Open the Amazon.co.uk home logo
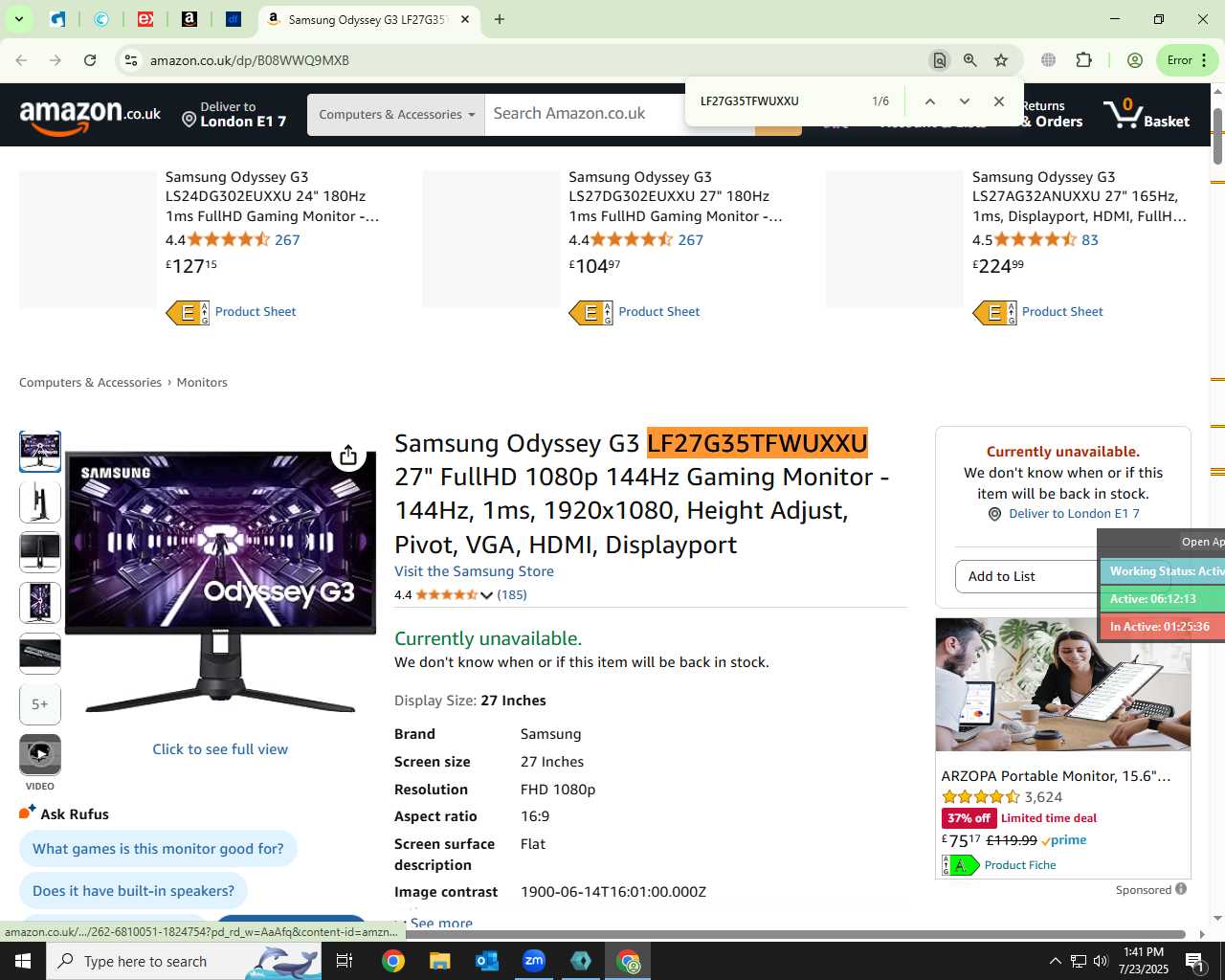This screenshot has width=1225, height=980. (x=91, y=117)
